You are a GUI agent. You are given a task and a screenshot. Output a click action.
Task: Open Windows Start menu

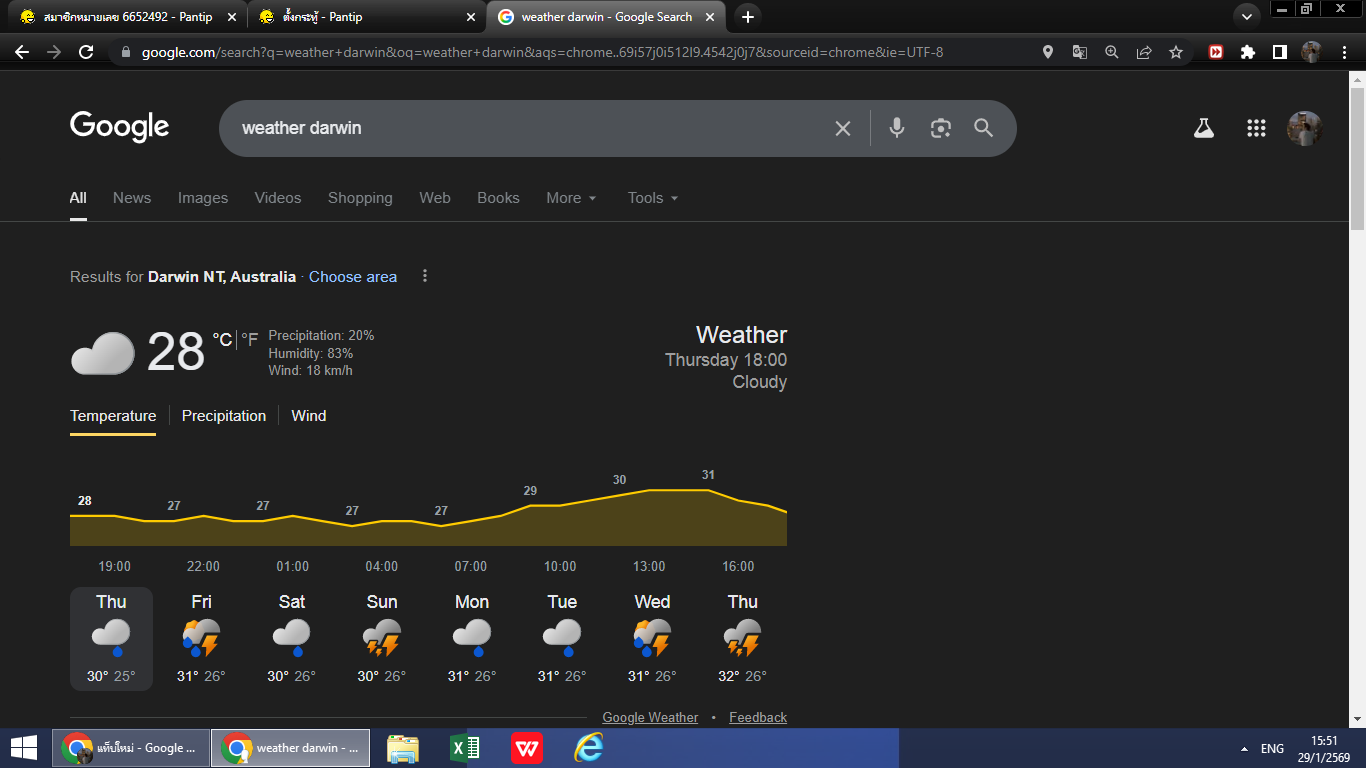click(24, 748)
